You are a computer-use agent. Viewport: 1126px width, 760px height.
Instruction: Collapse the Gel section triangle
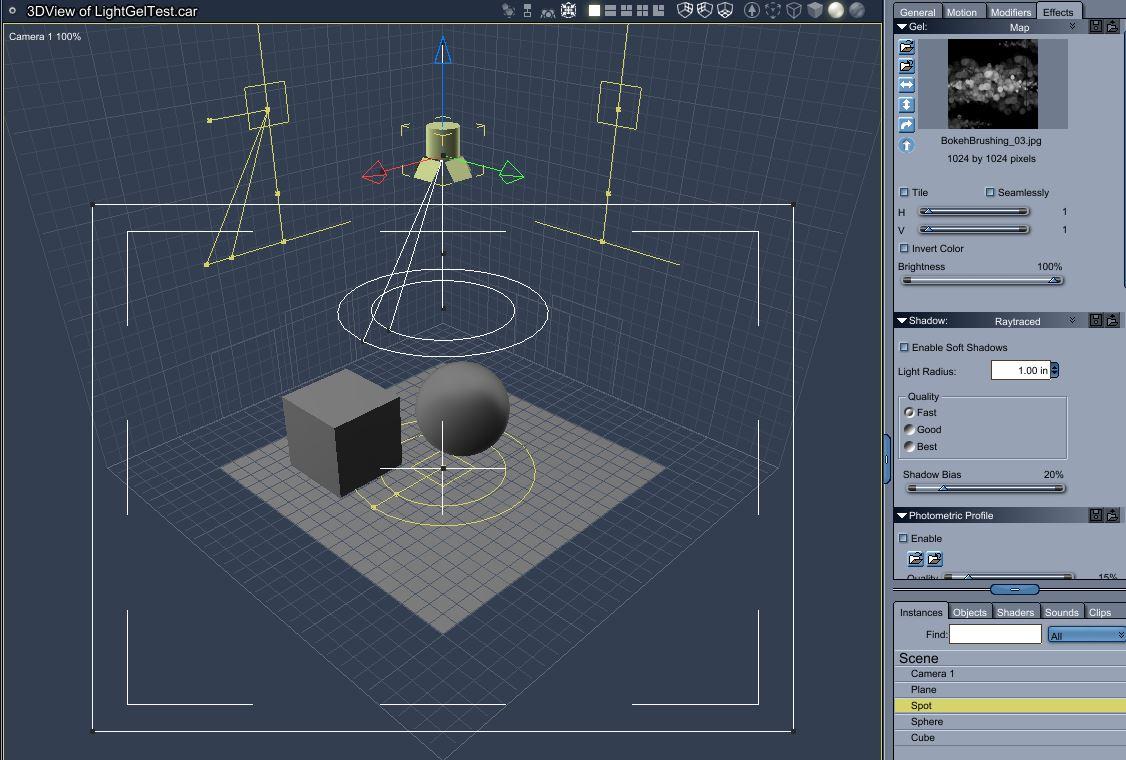tap(902, 27)
